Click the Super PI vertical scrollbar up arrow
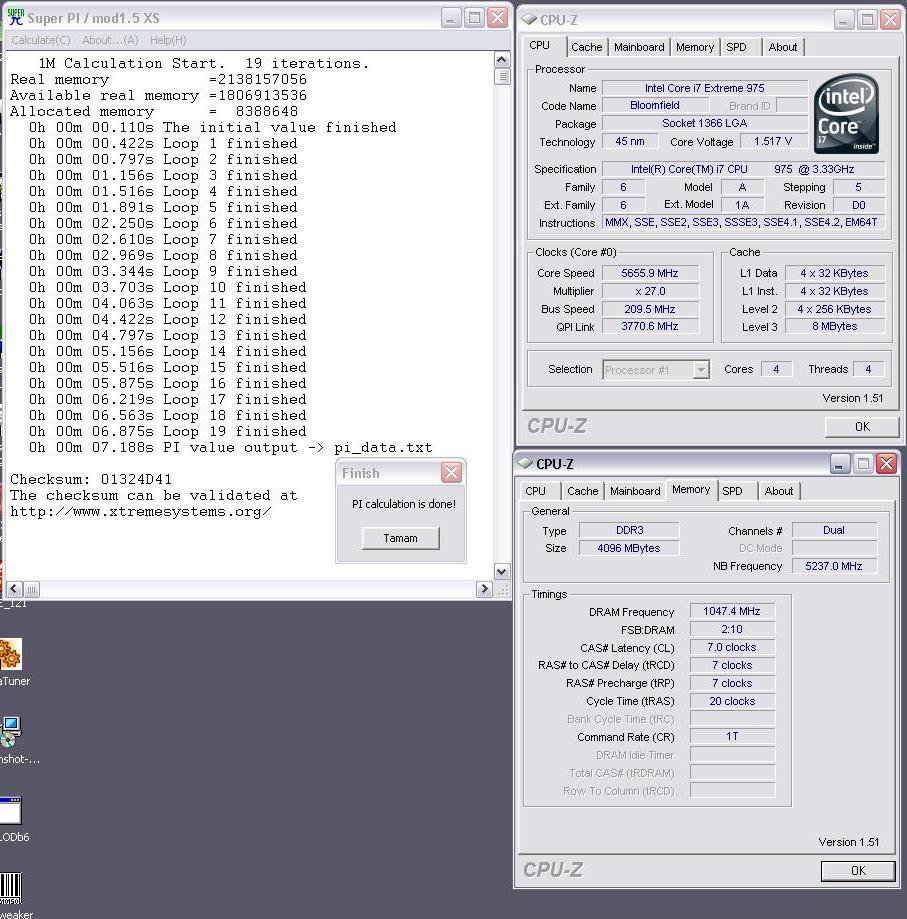This screenshot has height=919, width=907. click(x=502, y=59)
